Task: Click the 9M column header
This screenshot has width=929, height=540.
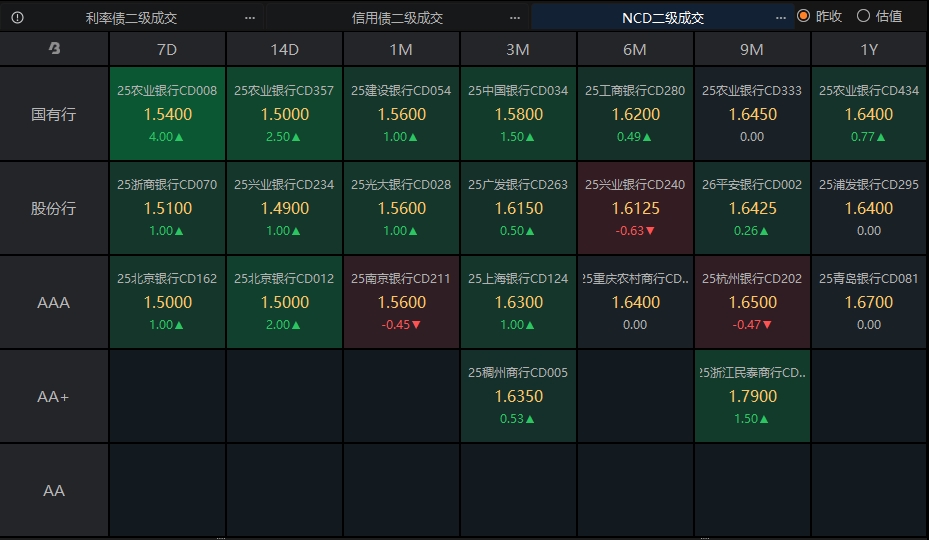Action: pyautogui.click(x=752, y=49)
